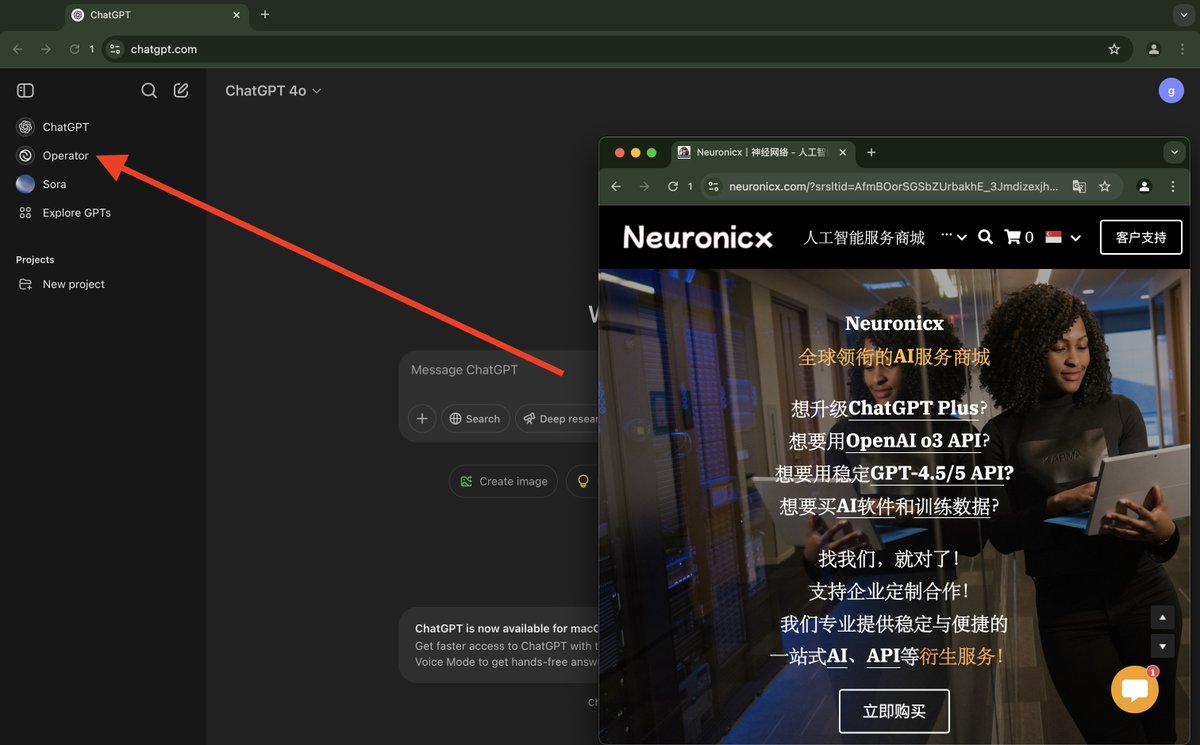Screen dimensions: 1200x745
Task: Open a new tab in the ChatGPT window
Action: (x=265, y=15)
